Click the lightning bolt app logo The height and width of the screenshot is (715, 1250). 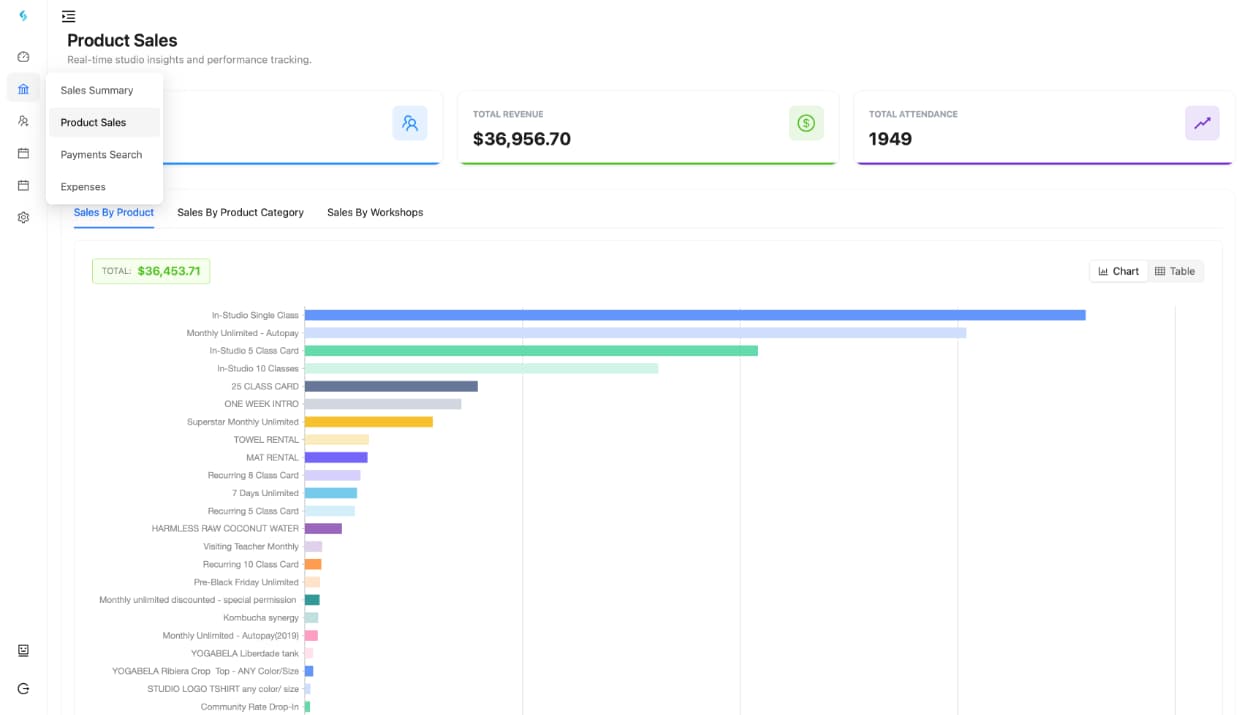click(23, 16)
